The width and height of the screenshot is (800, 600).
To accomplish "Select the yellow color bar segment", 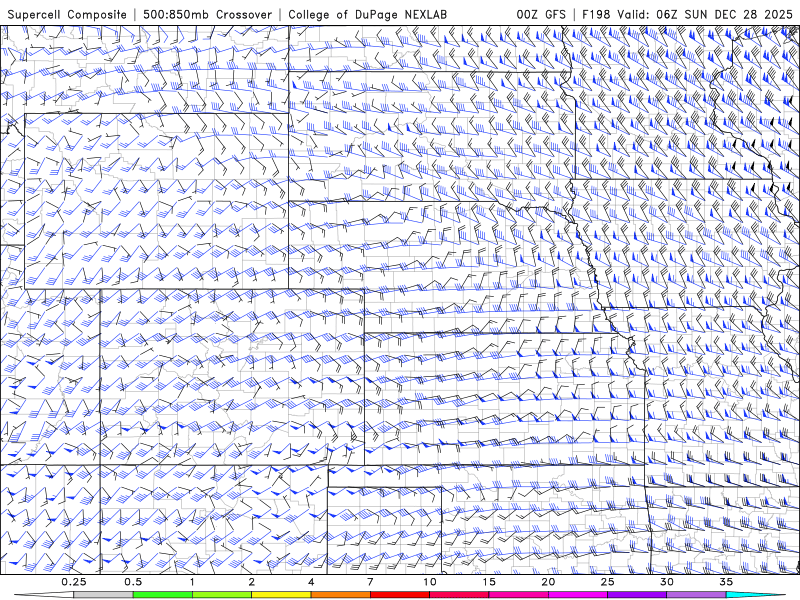I will [x=281, y=595].
